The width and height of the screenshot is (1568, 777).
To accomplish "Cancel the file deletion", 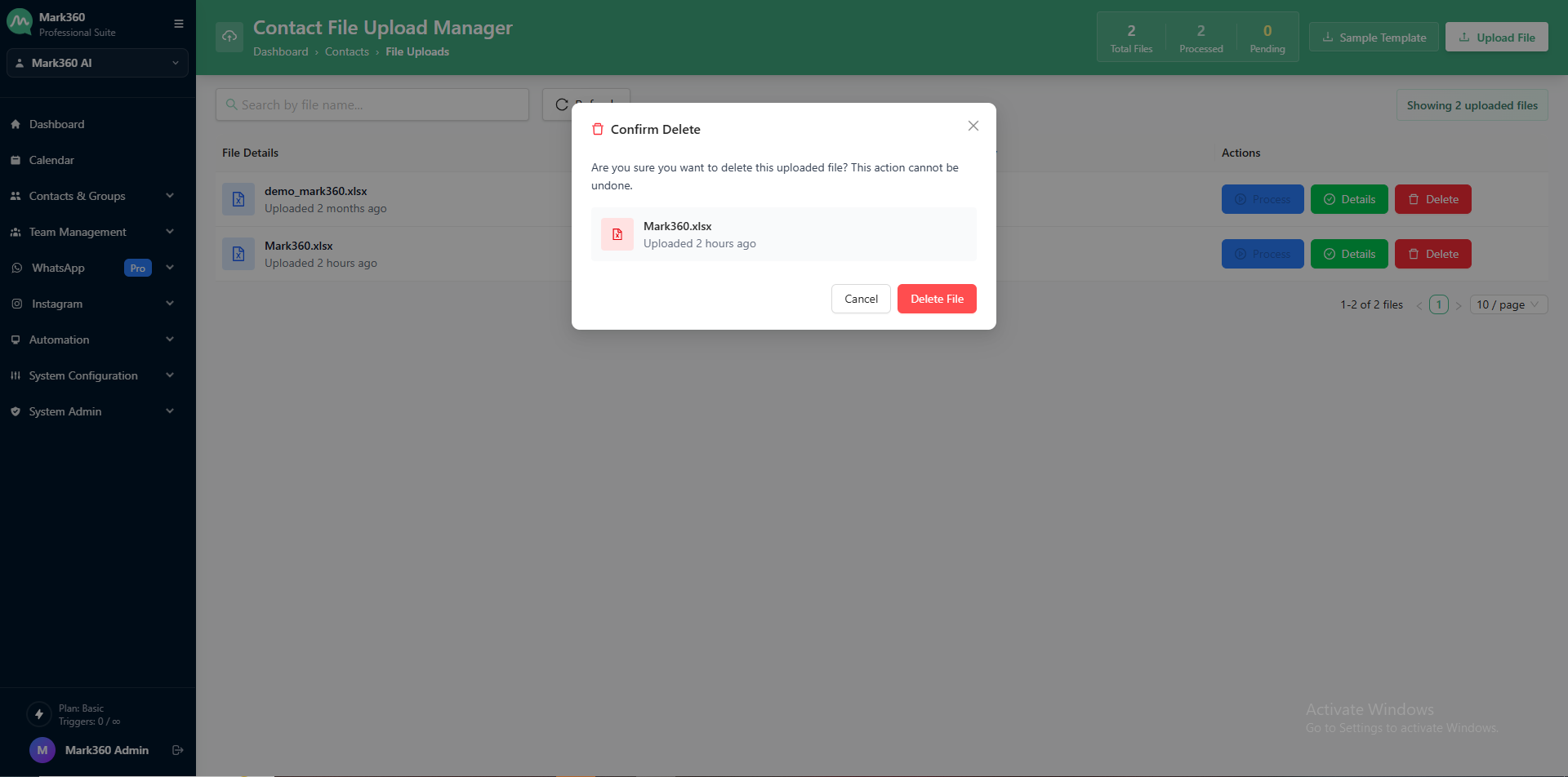I will pos(860,298).
